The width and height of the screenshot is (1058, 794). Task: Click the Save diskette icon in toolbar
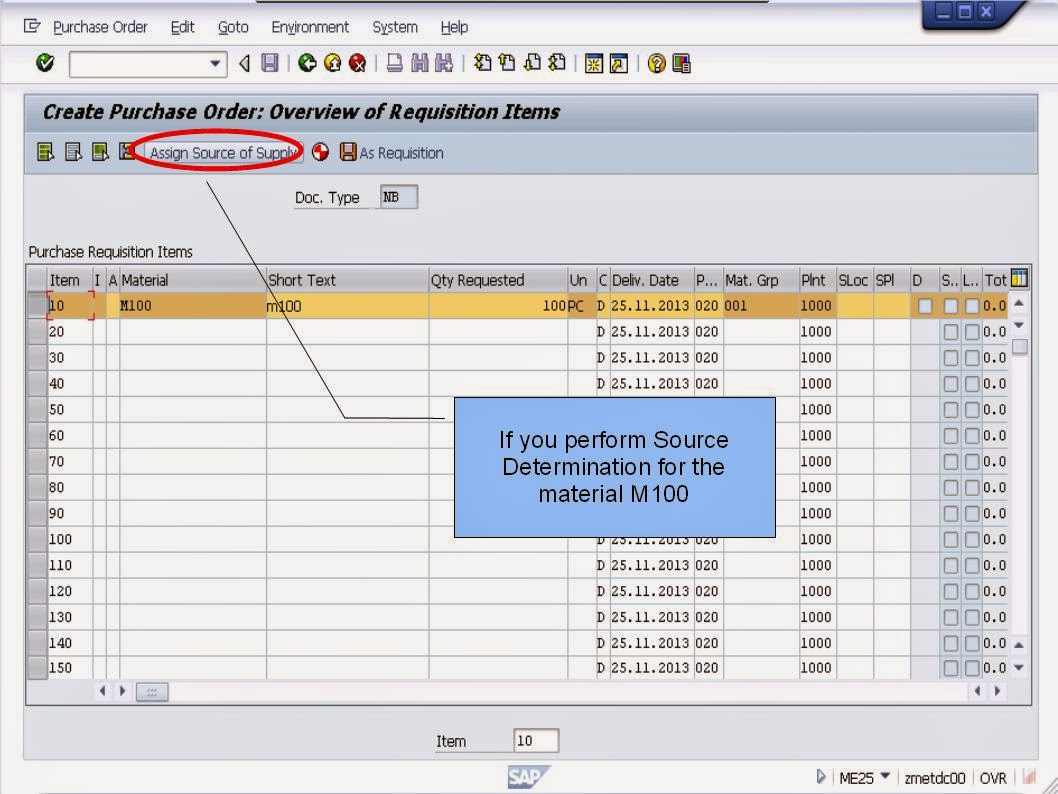(x=270, y=63)
